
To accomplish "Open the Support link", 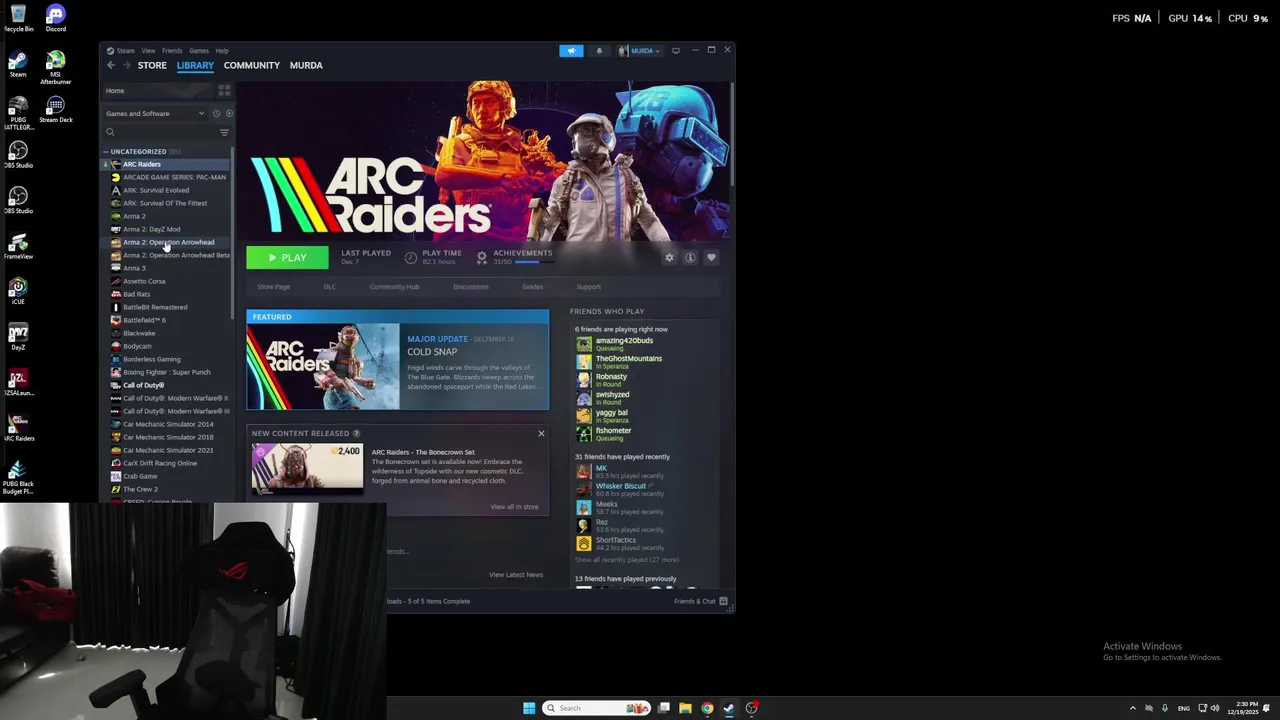I will (588, 287).
